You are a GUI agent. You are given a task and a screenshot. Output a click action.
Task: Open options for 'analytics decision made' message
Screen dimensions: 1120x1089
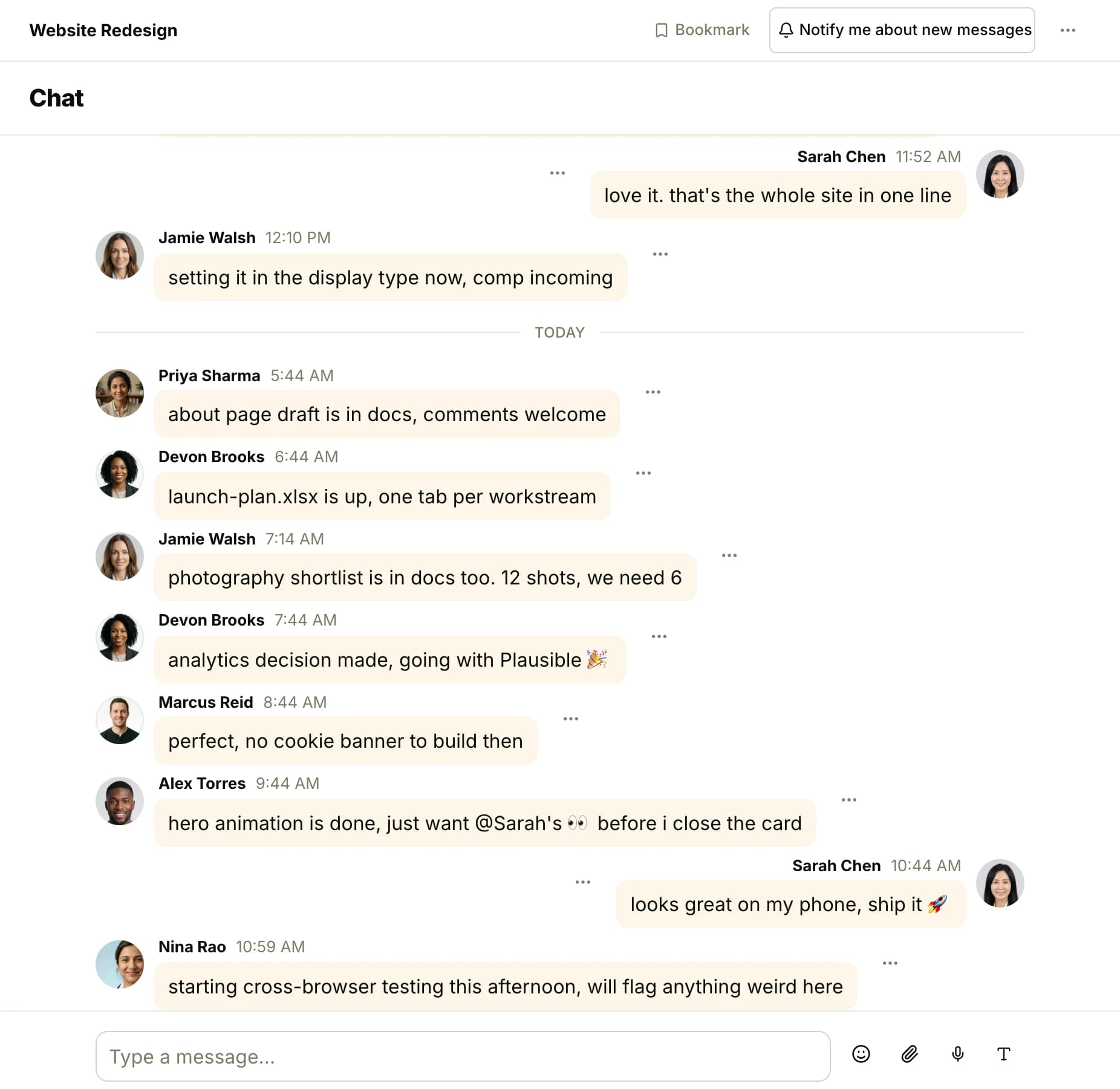point(659,636)
